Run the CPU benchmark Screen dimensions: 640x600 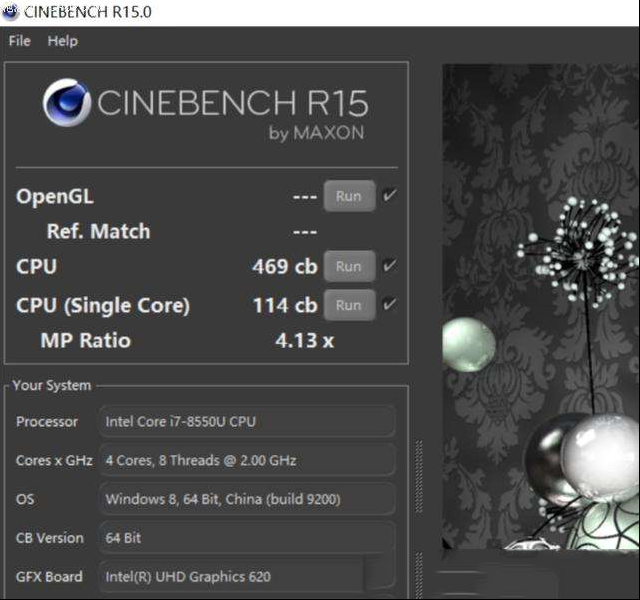349,267
